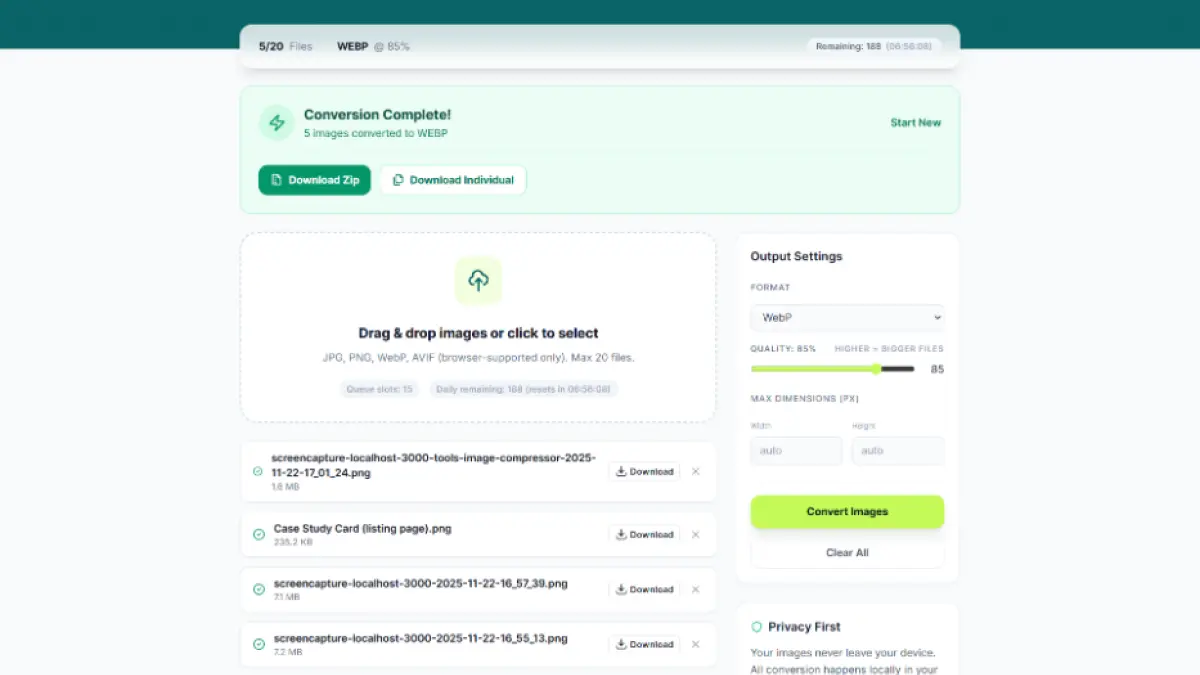The image size is (1200, 675).
Task: Click the Start New link
Action: (x=915, y=123)
